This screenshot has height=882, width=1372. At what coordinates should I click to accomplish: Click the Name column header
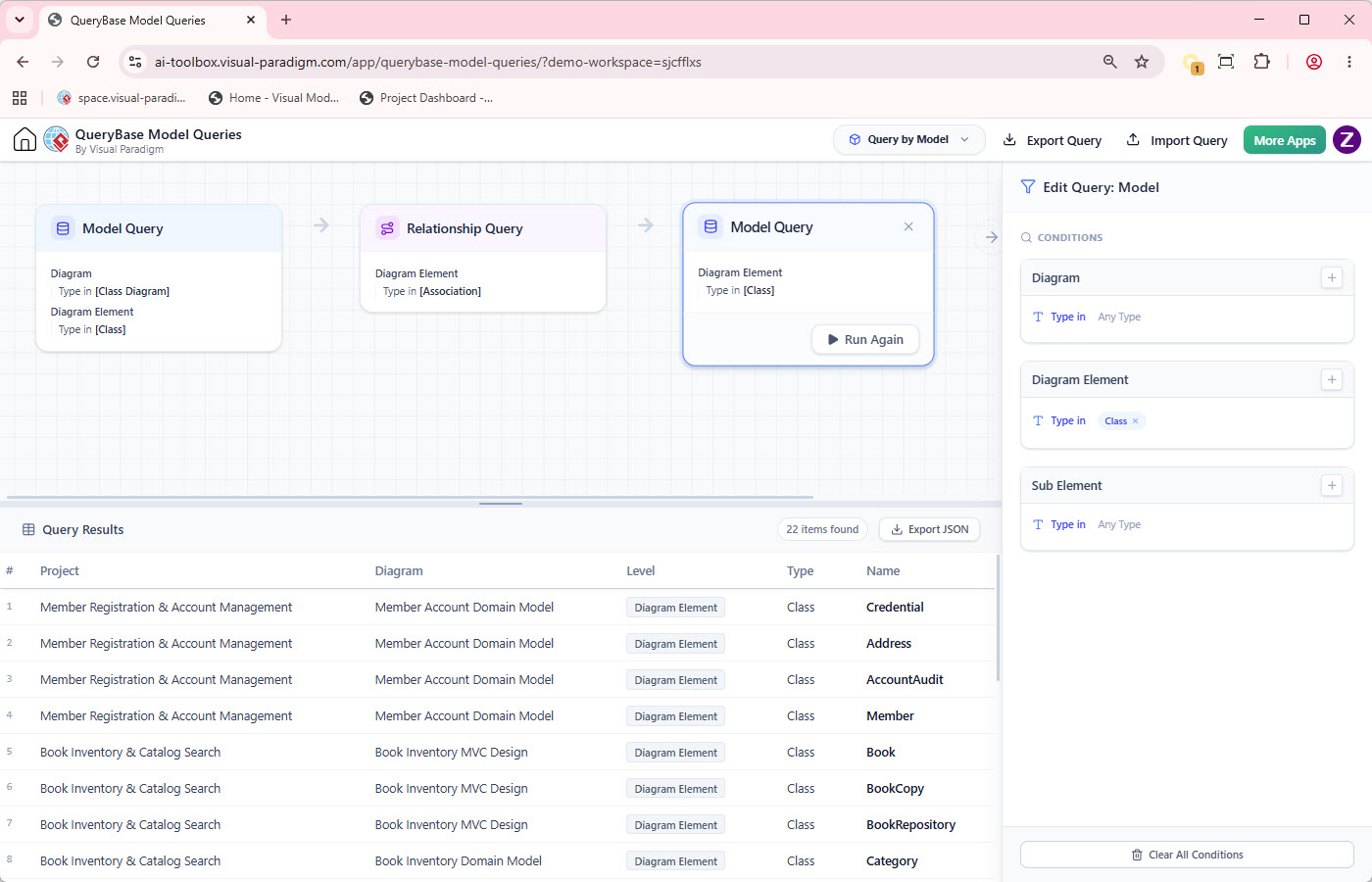tap(883, 570)
